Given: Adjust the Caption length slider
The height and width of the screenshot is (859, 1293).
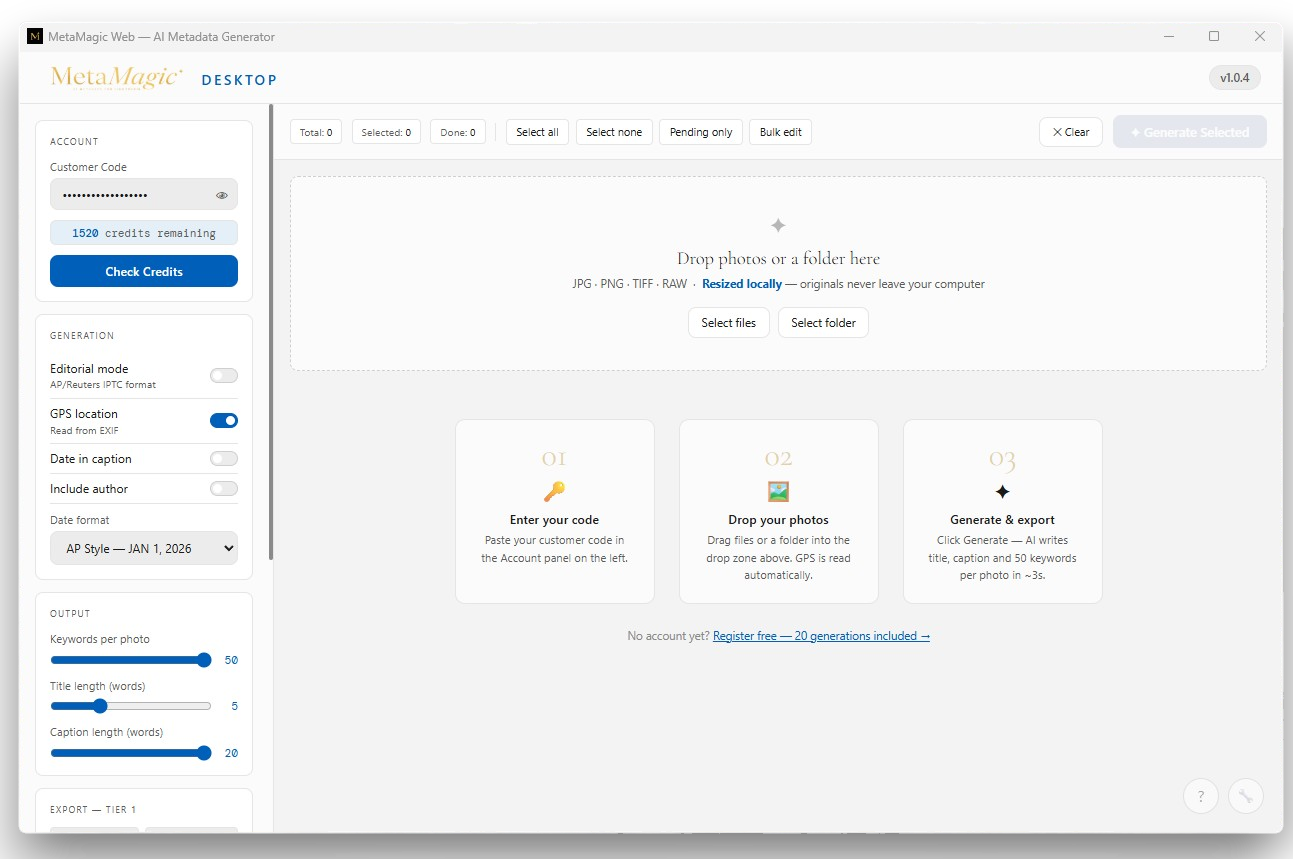Looking at the screenshot, I should [131, 753].
